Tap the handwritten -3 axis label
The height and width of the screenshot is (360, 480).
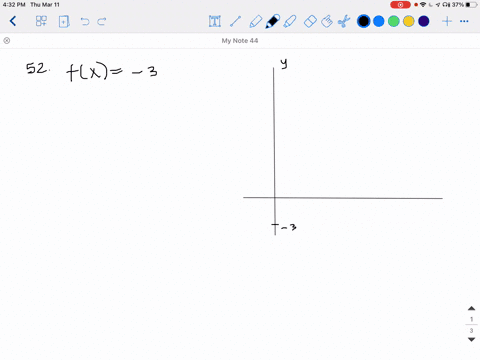tap(289, 228)
